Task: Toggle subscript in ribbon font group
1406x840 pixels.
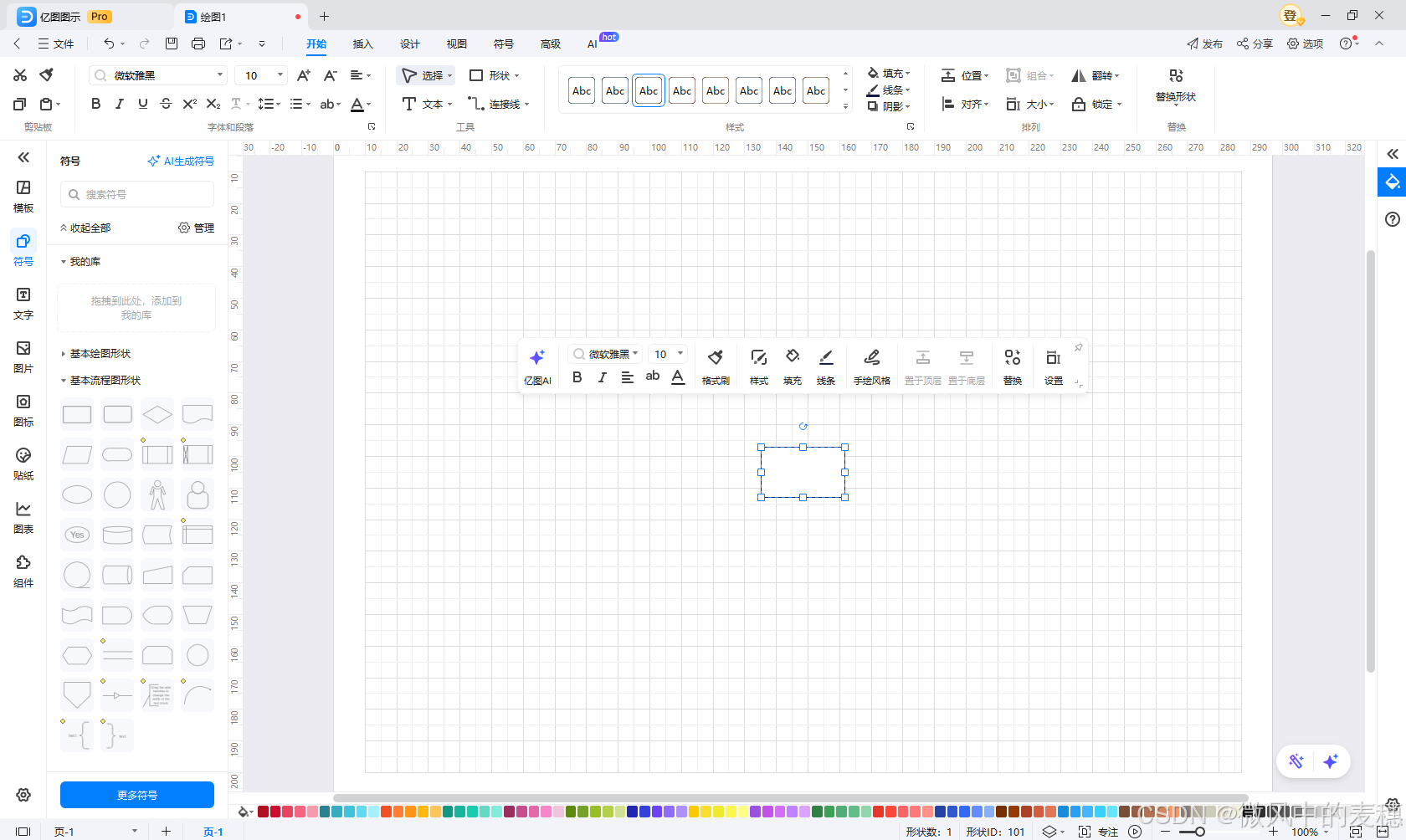Action: point(213,104)
